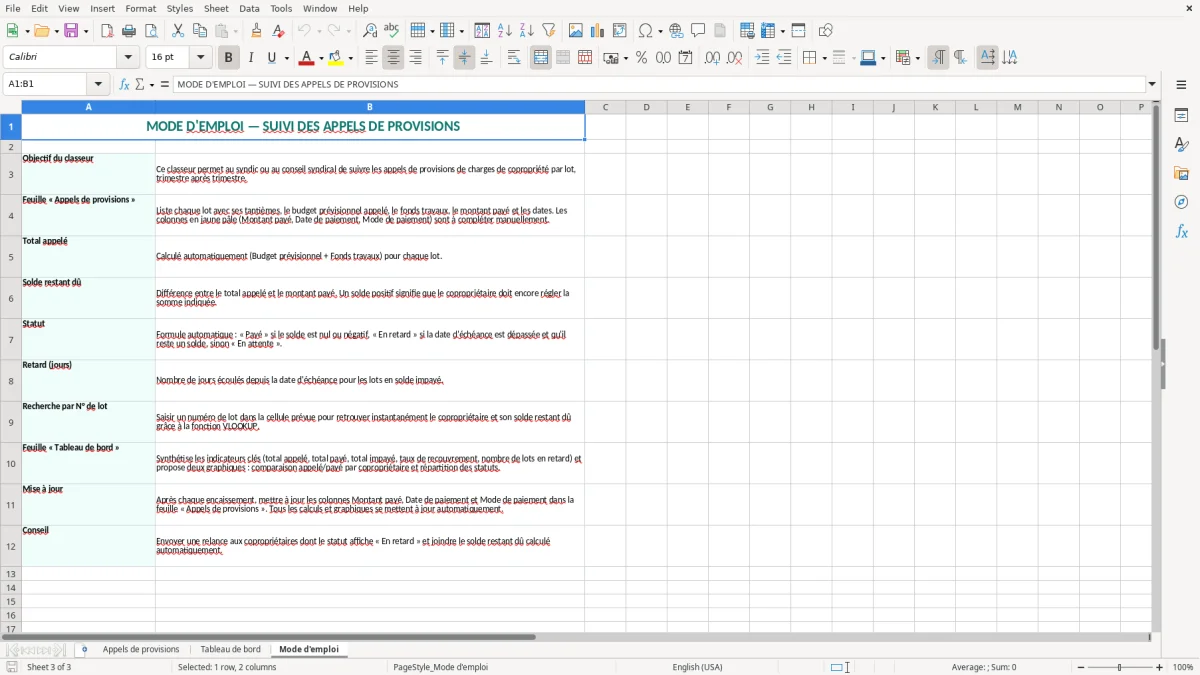Click the Print icon

pos(128,31)
